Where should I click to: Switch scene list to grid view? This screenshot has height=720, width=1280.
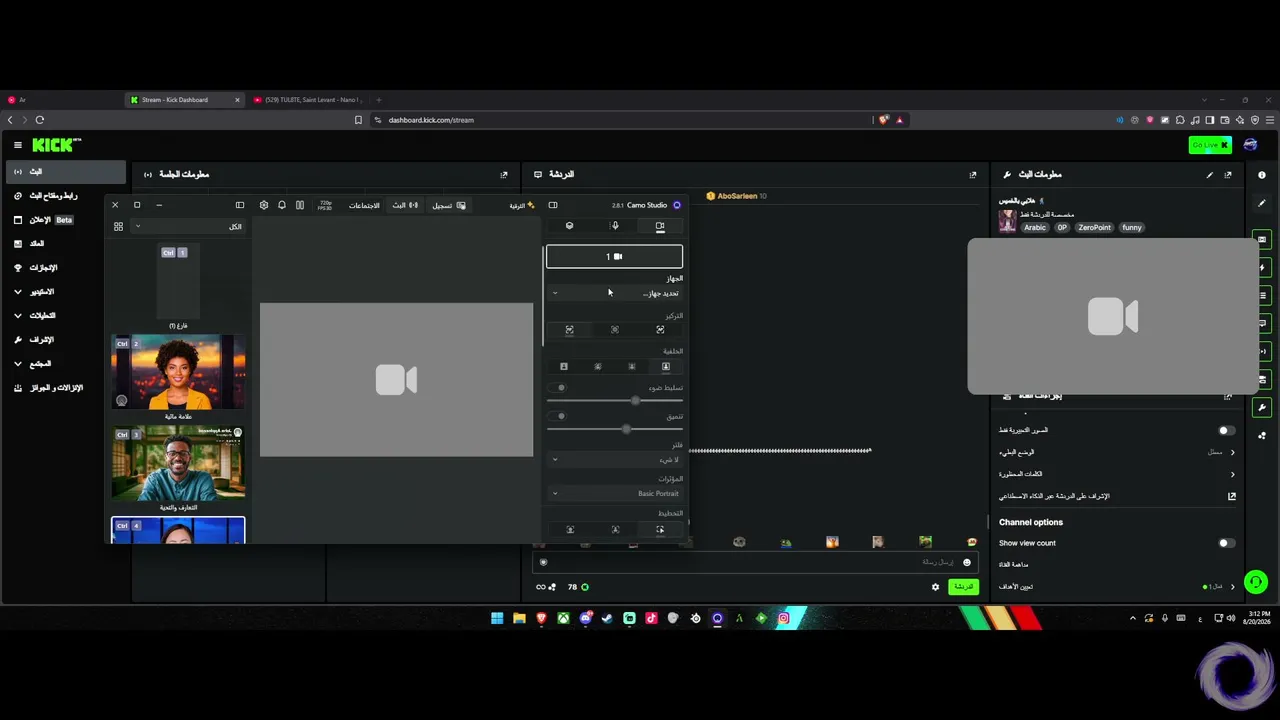pyautogui.click(x=118, y=227)
